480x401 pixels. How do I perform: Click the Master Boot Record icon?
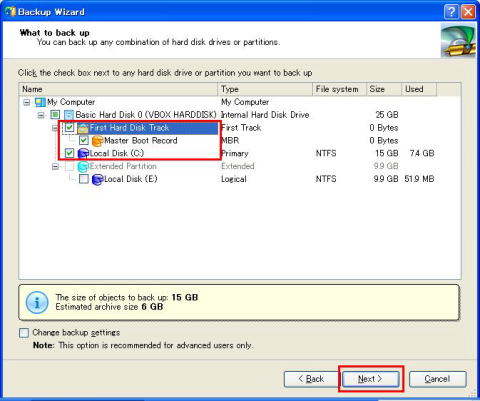97,141
